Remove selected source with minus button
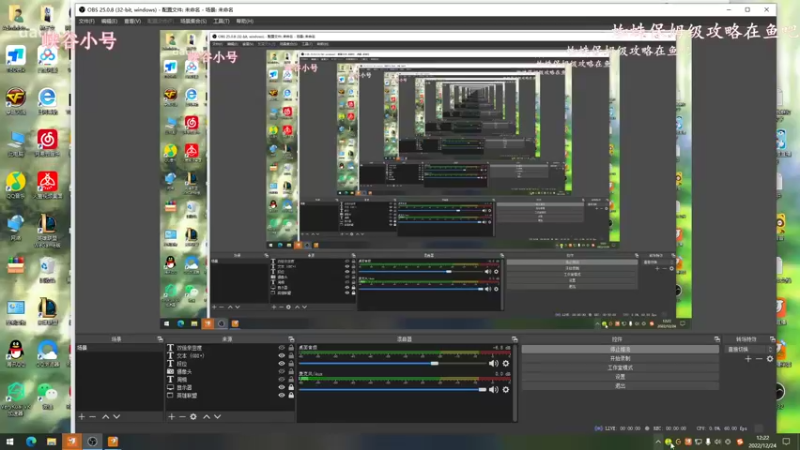800x450 pixels. [x=182, y=417]
